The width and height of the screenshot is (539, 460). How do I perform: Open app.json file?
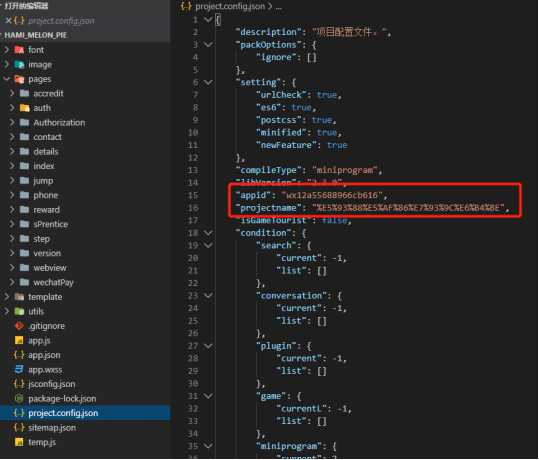[x=44, y=355]
